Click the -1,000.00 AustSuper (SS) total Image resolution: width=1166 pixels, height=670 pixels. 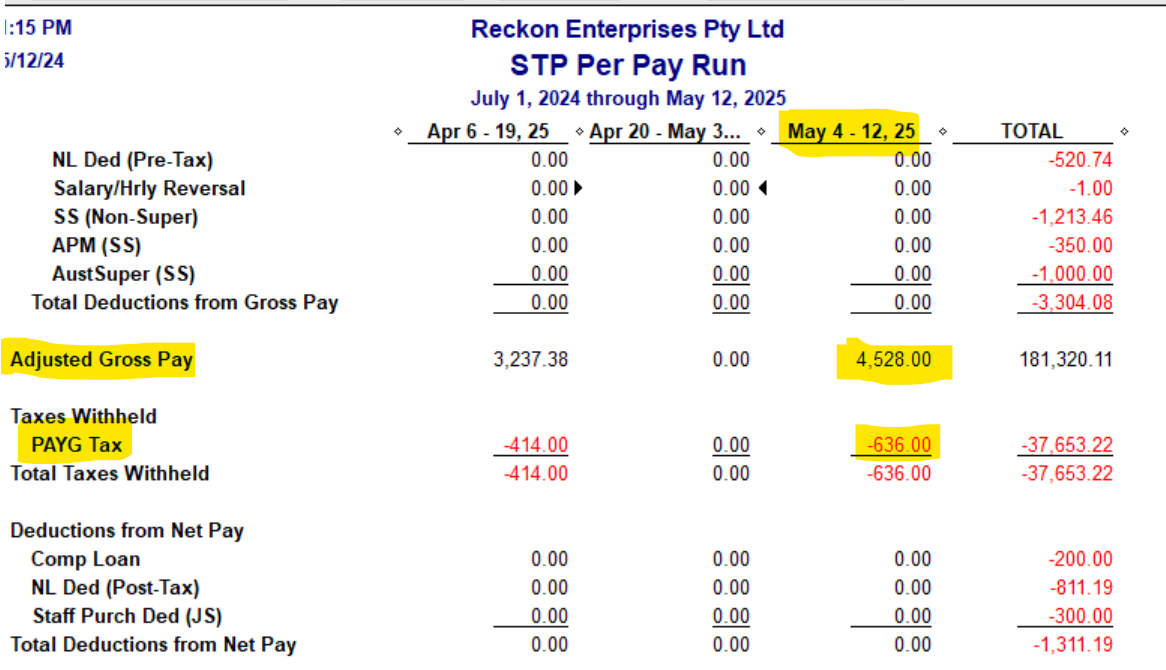click(x=1072, y=274)
